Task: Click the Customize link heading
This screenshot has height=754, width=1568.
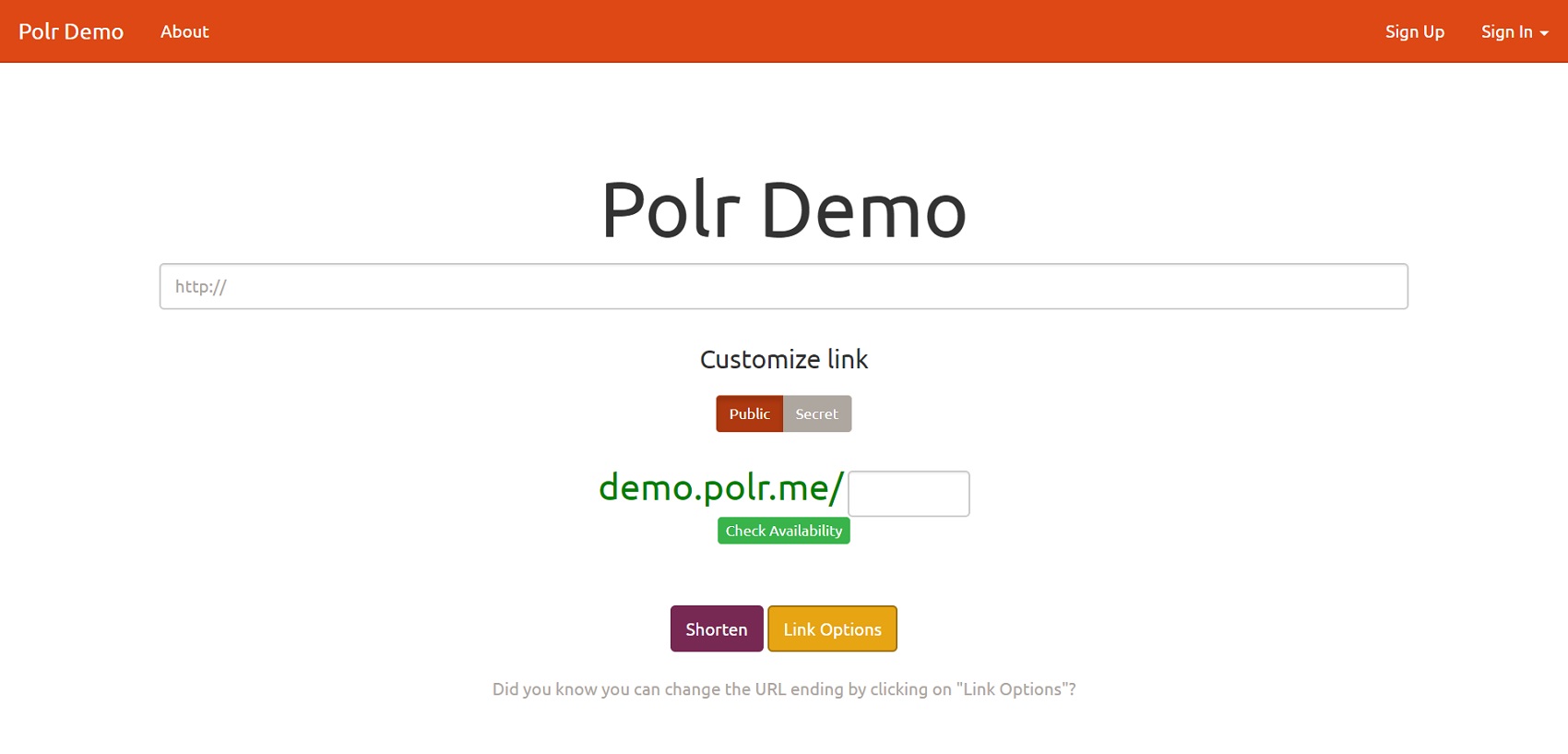Action: coord(783,359)
